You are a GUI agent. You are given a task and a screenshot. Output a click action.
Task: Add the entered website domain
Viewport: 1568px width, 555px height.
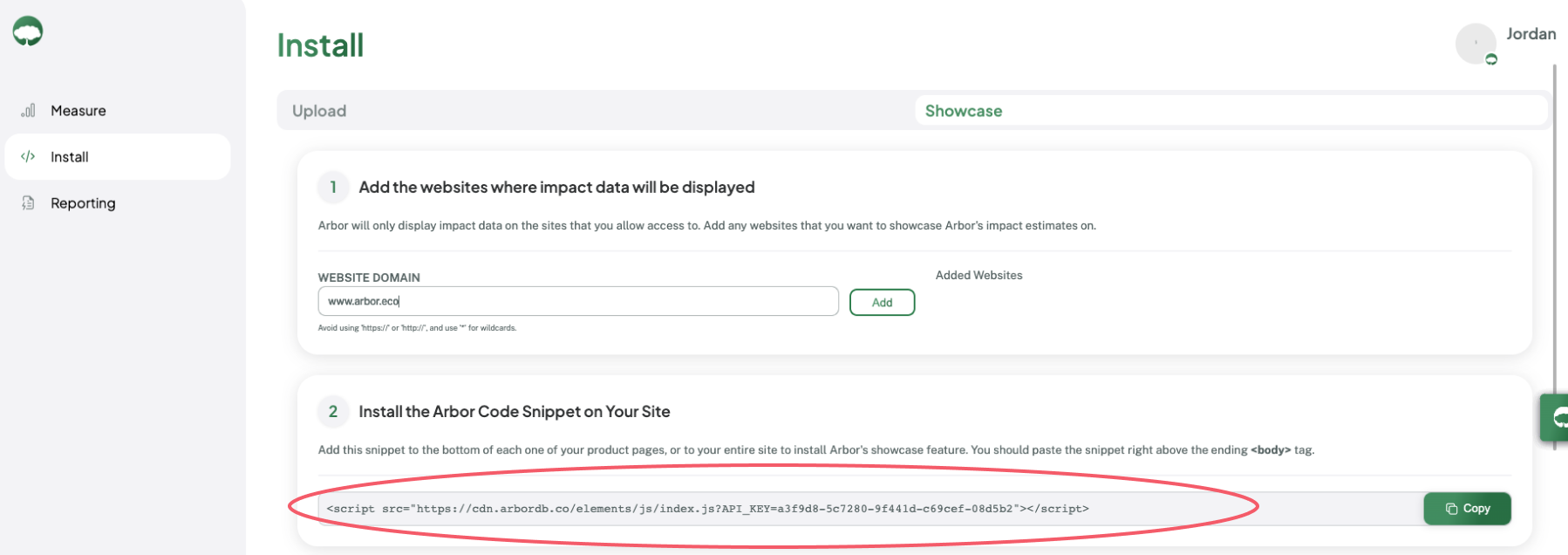pyautogui.click(x=882, y=302)
